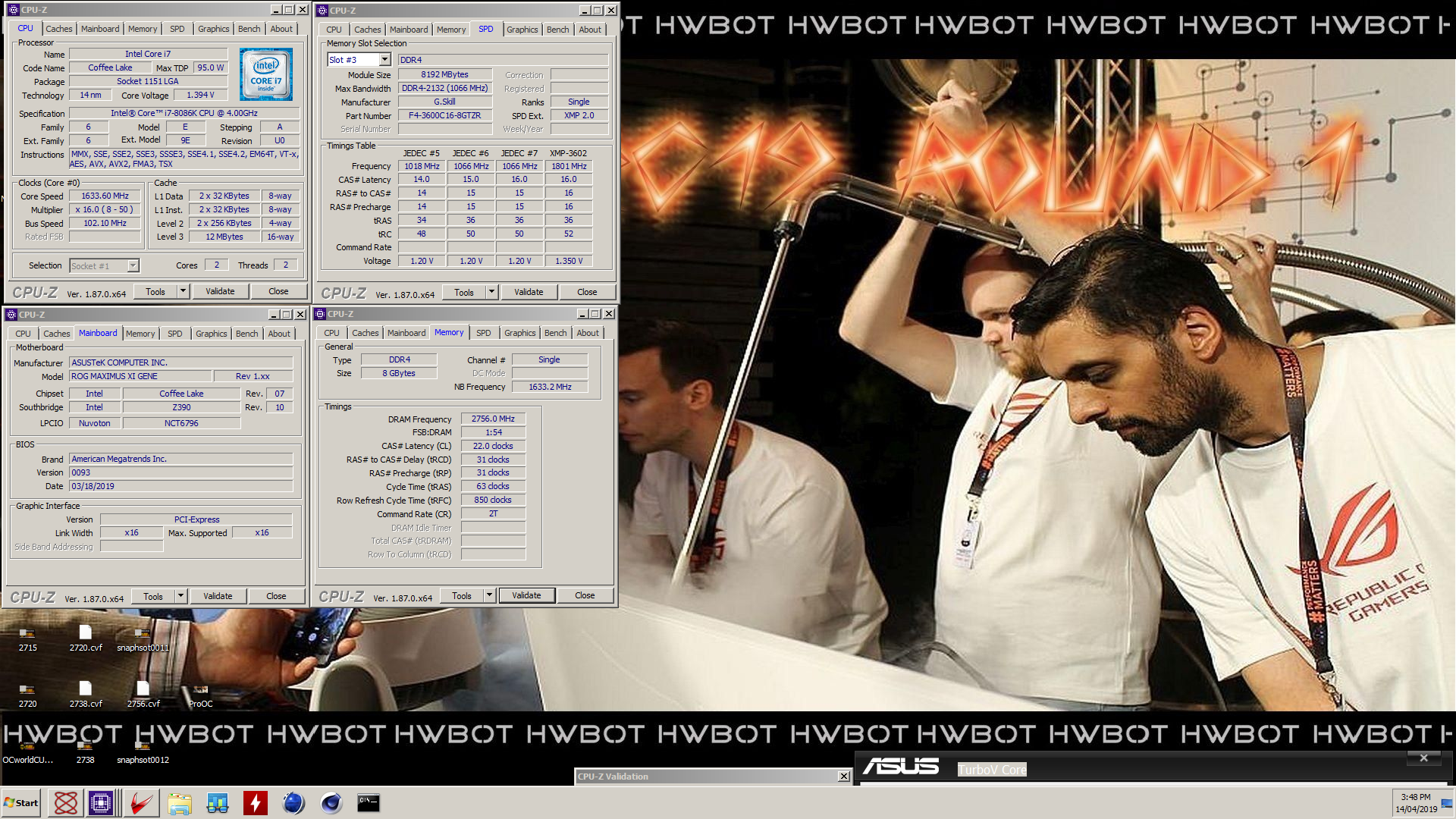Screen dimensions: 1456x819
Task: Expand Tools arrow in Memory window
Action: 489,595
